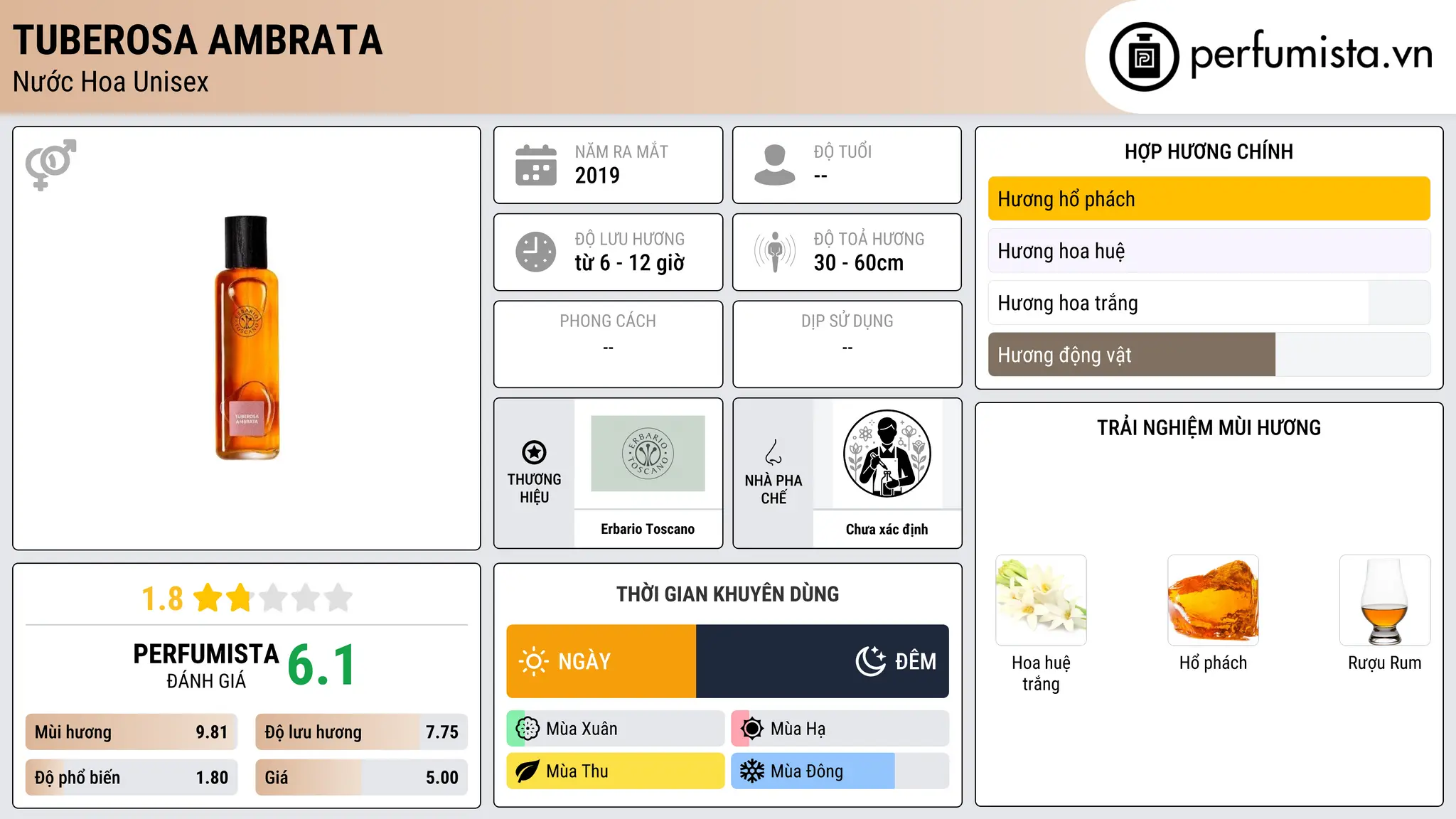Viewport: 1456px width, 819px height.
Task: Click the longevity value từ 6 - 12 giờ
Action: 630,263
